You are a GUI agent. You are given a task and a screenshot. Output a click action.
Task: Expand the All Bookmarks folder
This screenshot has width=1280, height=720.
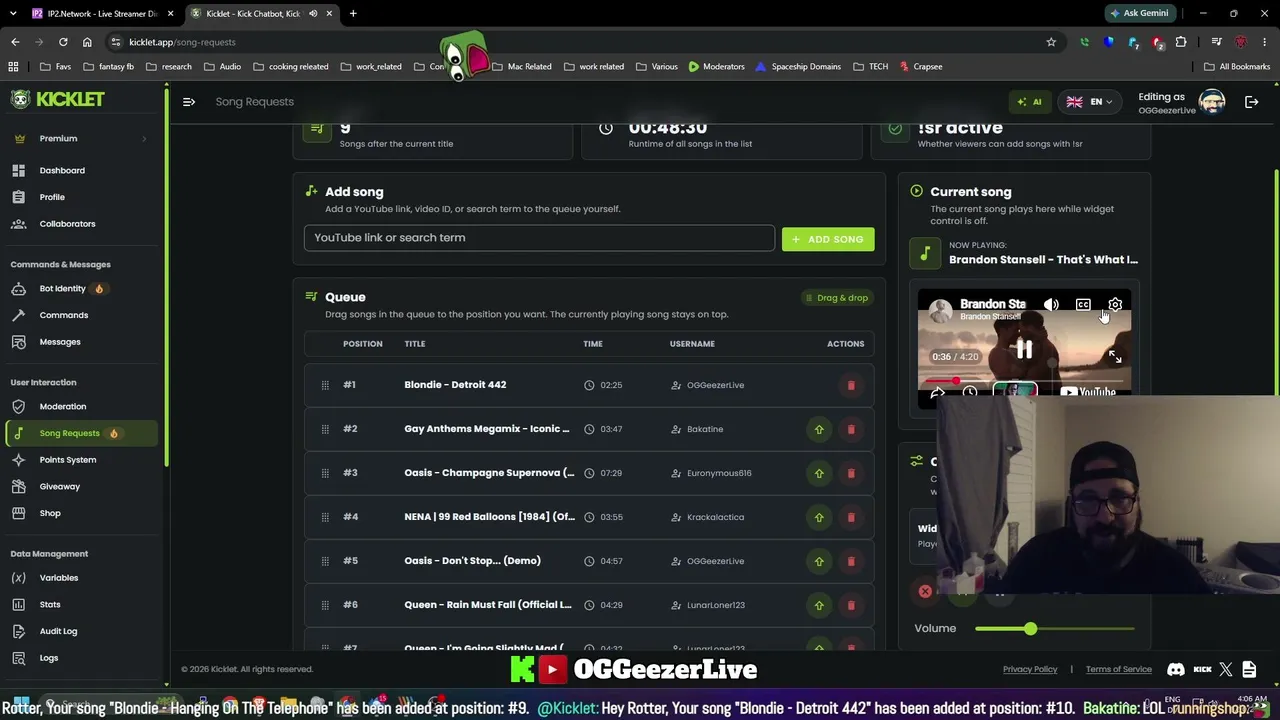click(1237, 67)
